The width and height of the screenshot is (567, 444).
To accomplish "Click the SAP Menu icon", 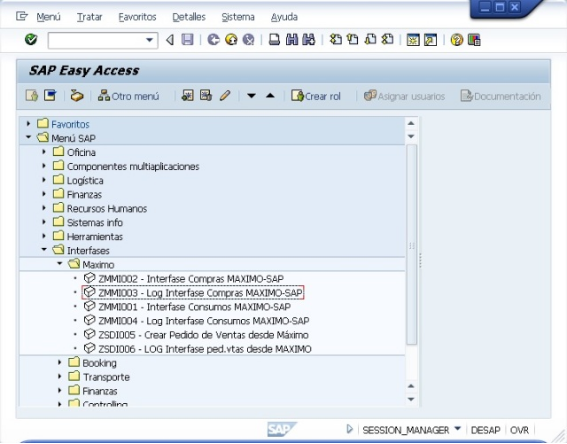I will coord(50,96).
